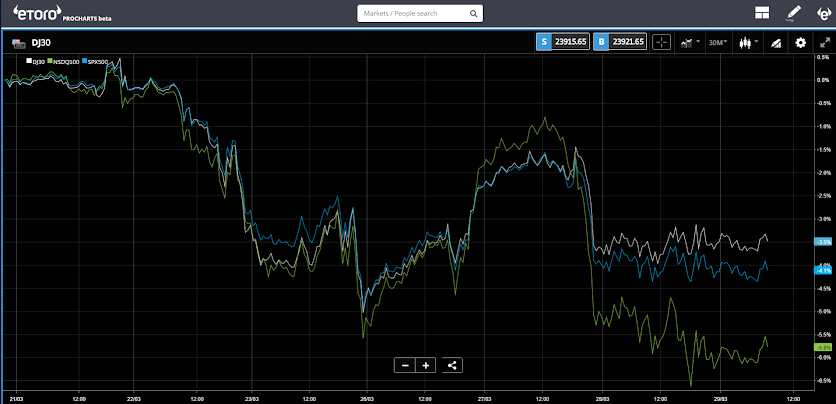Click the B buy button at 23921.65
This screenshot has width=836, height=404.
(620, 42)
